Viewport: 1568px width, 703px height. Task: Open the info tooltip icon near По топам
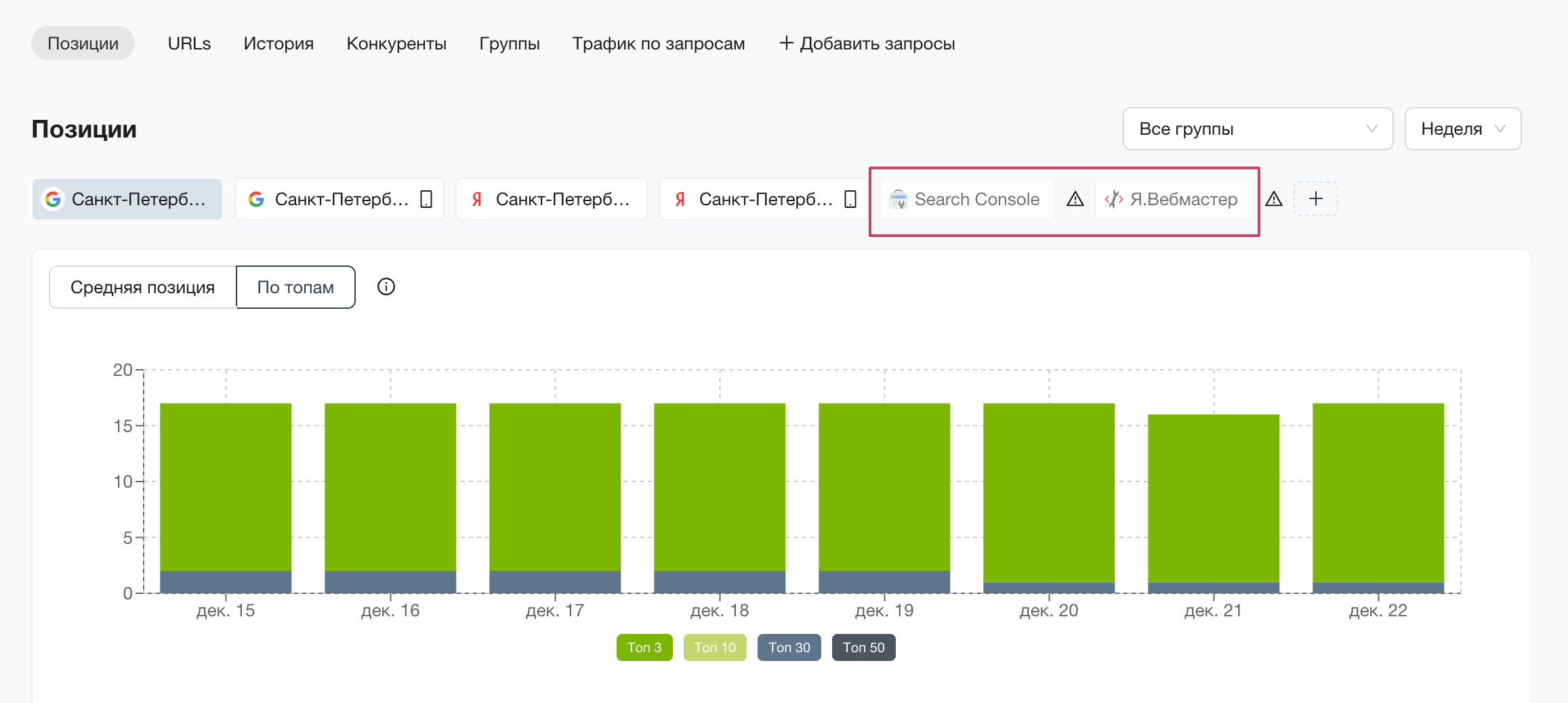pos(386,286)
